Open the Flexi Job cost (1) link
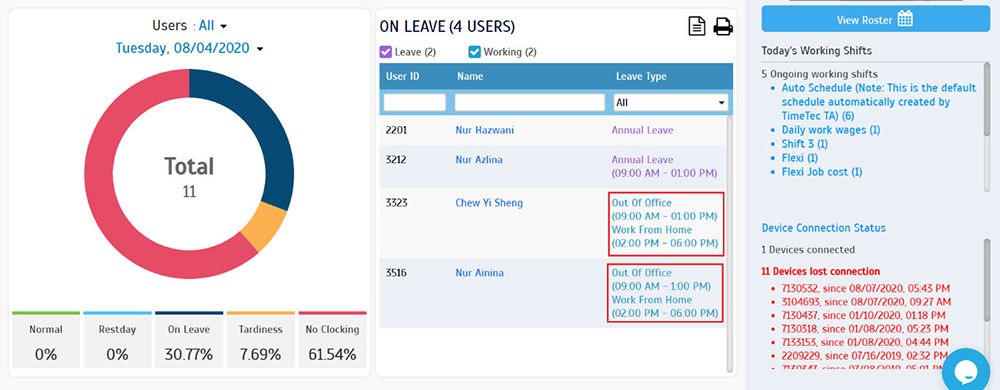The image size is (1000, 390). coord(822,172)
